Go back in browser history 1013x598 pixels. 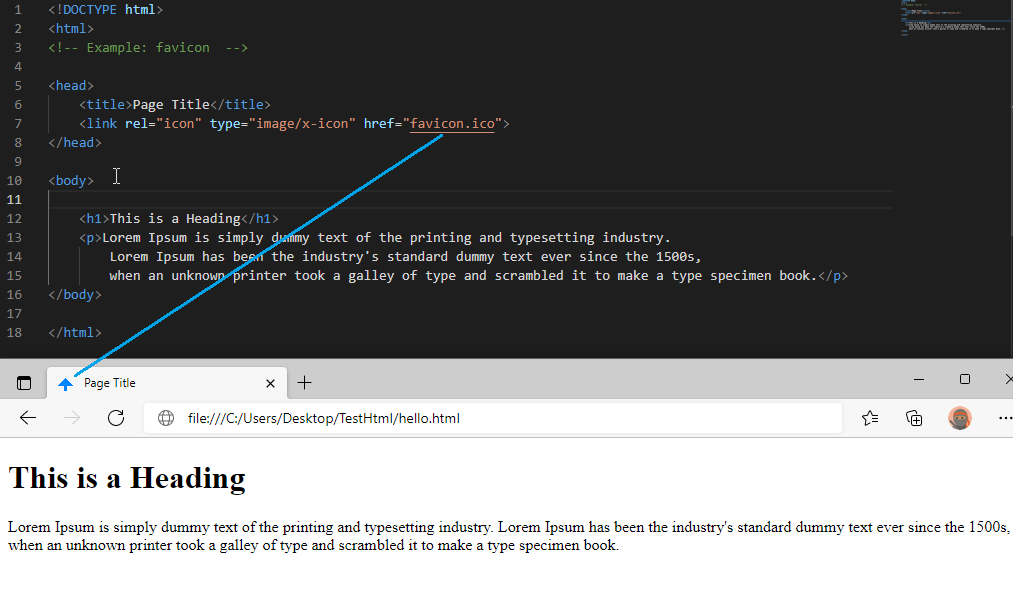click(27, 418)
